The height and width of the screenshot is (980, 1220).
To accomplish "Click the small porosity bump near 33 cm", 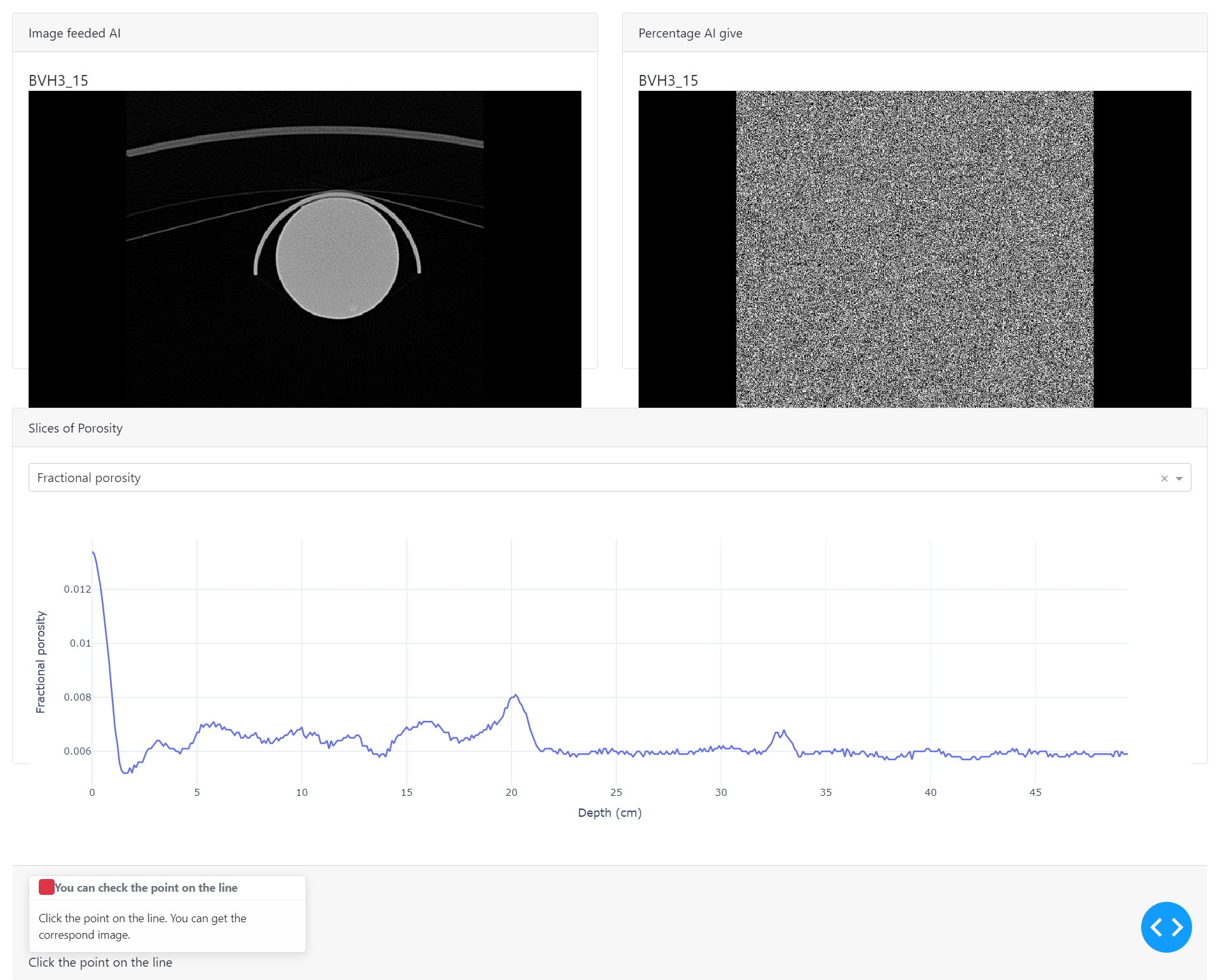I will [783, 731].
